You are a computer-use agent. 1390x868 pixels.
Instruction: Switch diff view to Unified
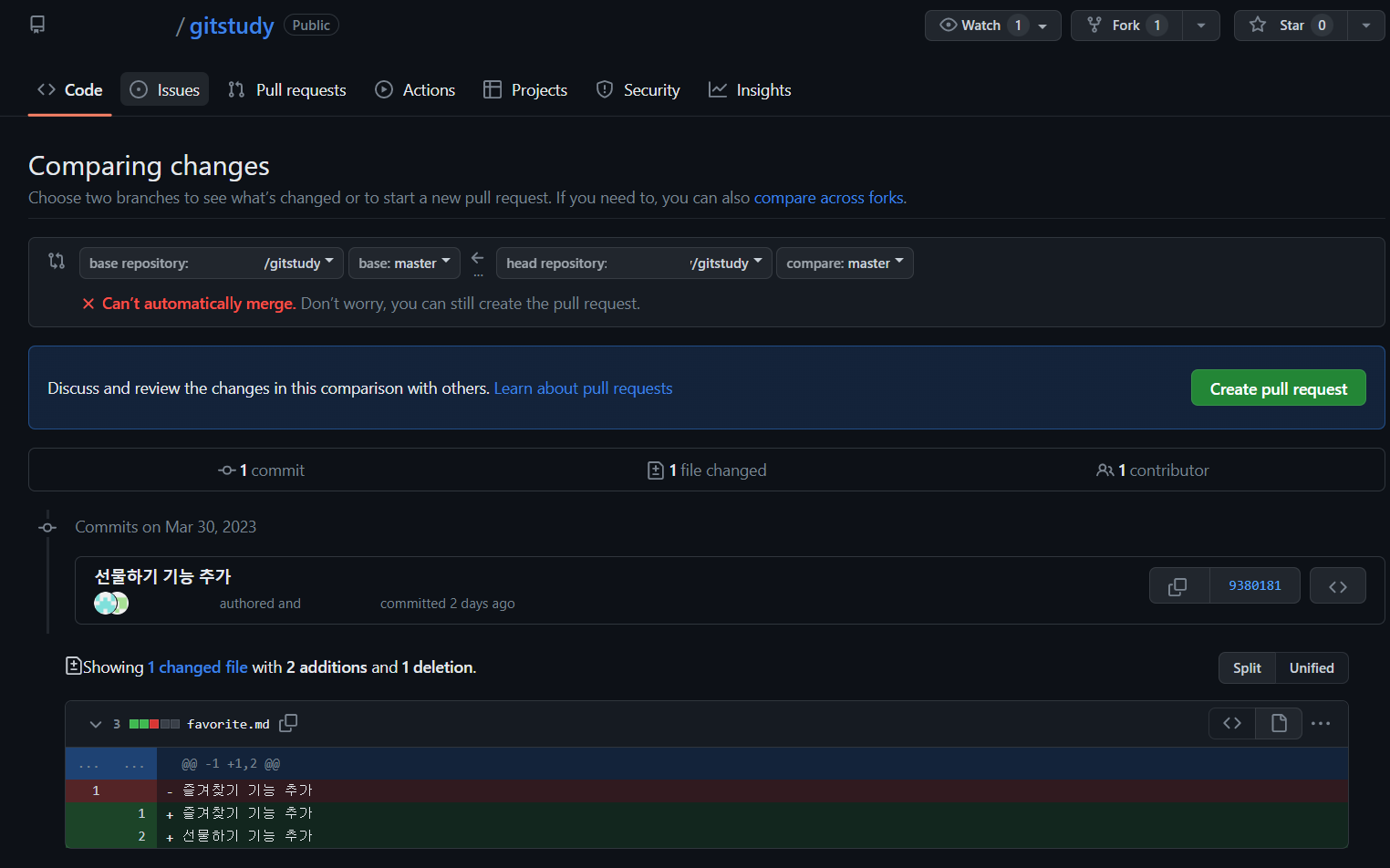point(1312,667)
